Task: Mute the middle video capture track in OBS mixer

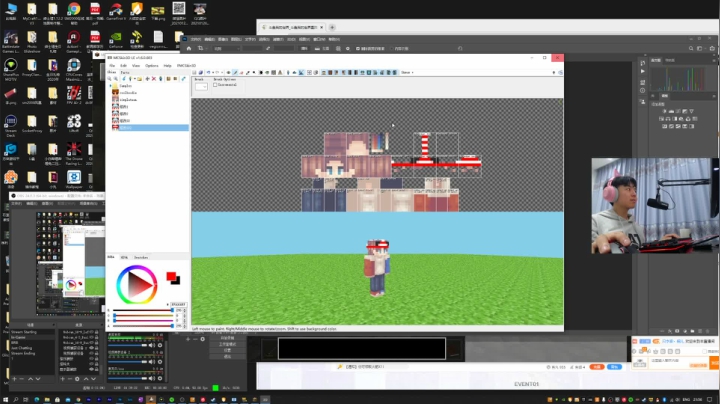Action: [152, 362]
